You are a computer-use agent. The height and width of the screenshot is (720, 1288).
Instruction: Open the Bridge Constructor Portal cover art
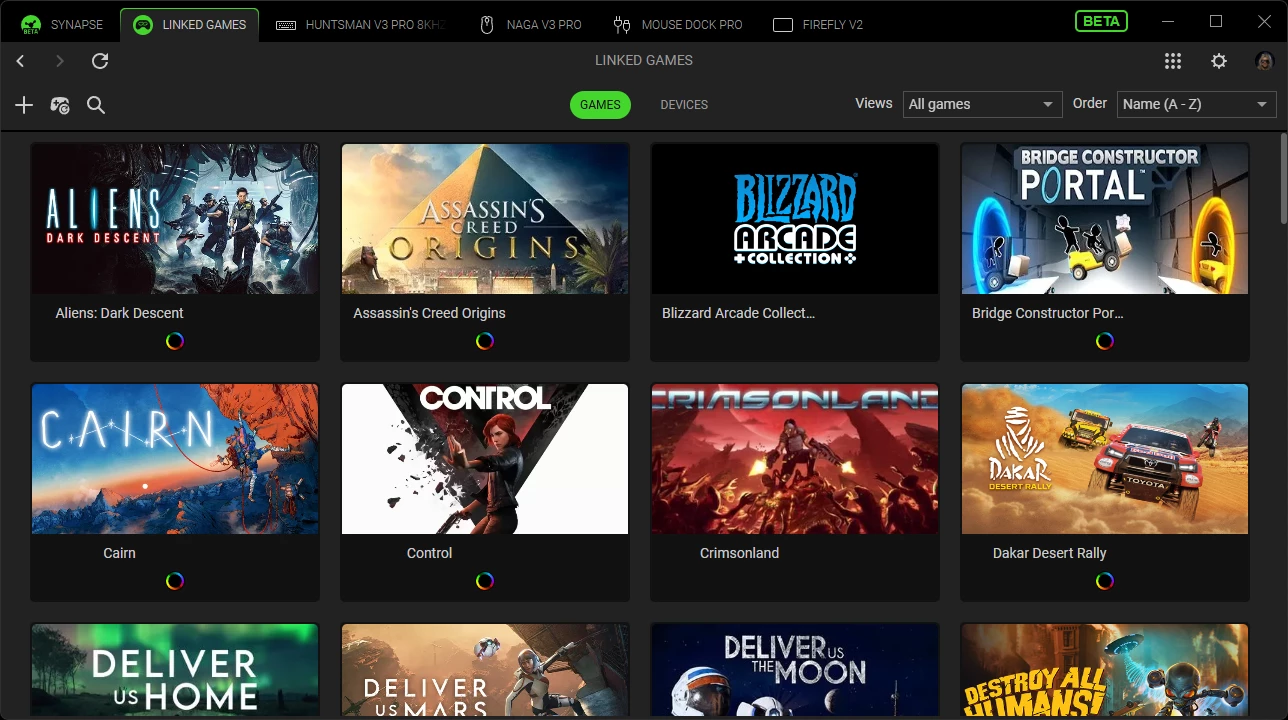pyautogui.click(x=1105, y=218)
